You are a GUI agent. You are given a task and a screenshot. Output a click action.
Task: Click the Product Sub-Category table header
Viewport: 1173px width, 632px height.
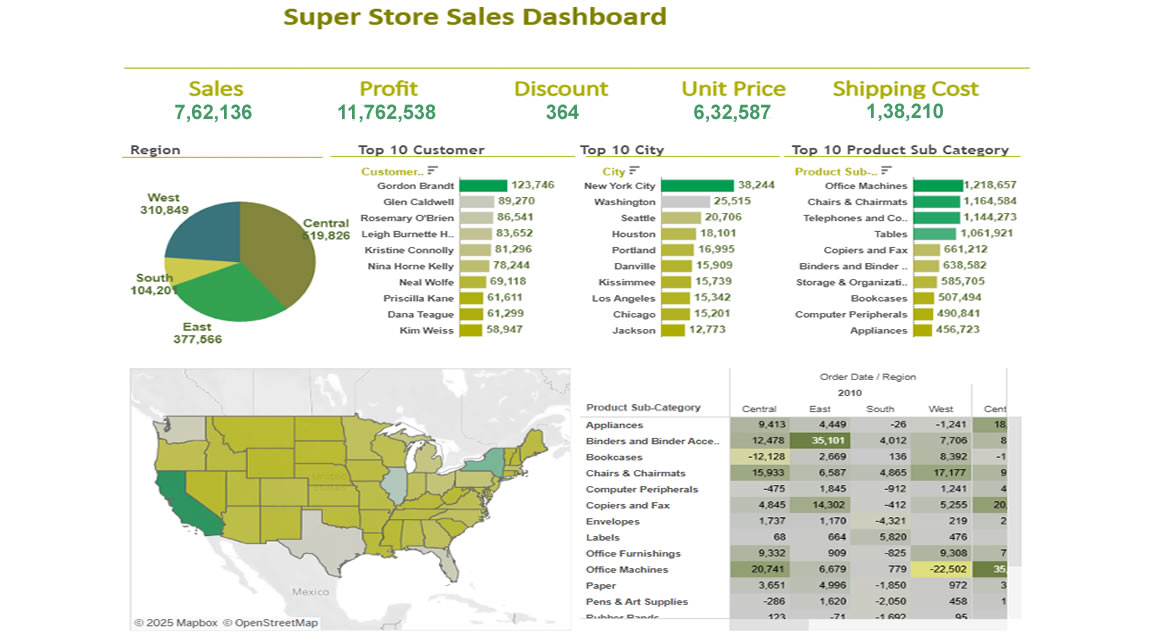[x=643, y=408]
